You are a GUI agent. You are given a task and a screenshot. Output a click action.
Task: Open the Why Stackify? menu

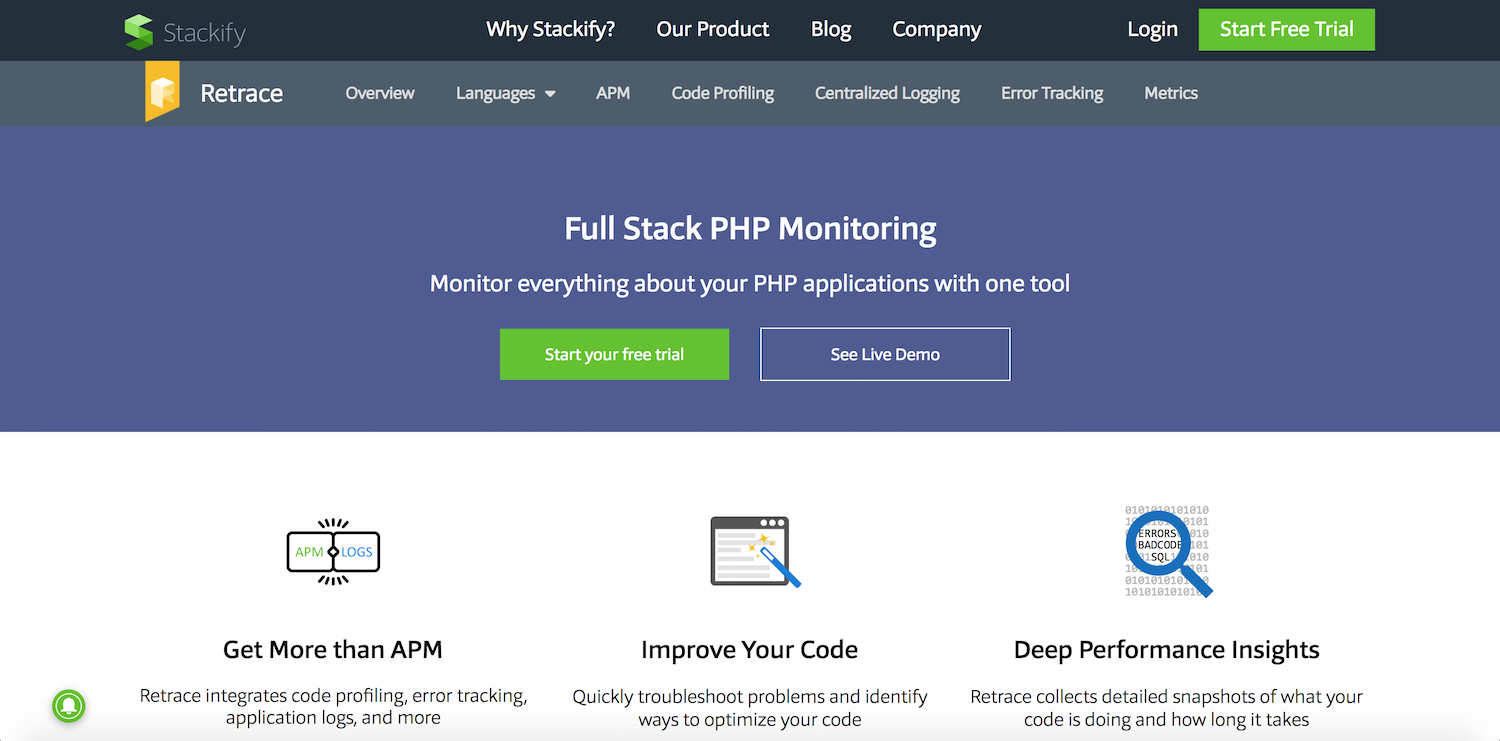click(x=550, y=29)
